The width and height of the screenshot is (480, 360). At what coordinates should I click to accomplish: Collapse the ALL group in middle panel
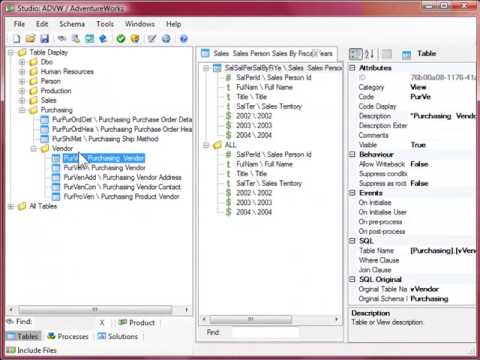pos(206,145)
